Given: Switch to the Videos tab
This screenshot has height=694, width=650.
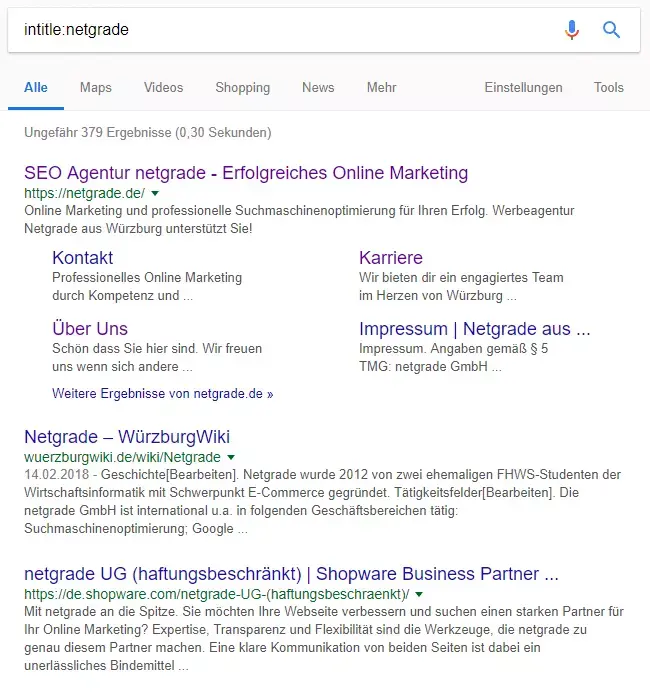Looking at the screenshot, I should 163,88.
